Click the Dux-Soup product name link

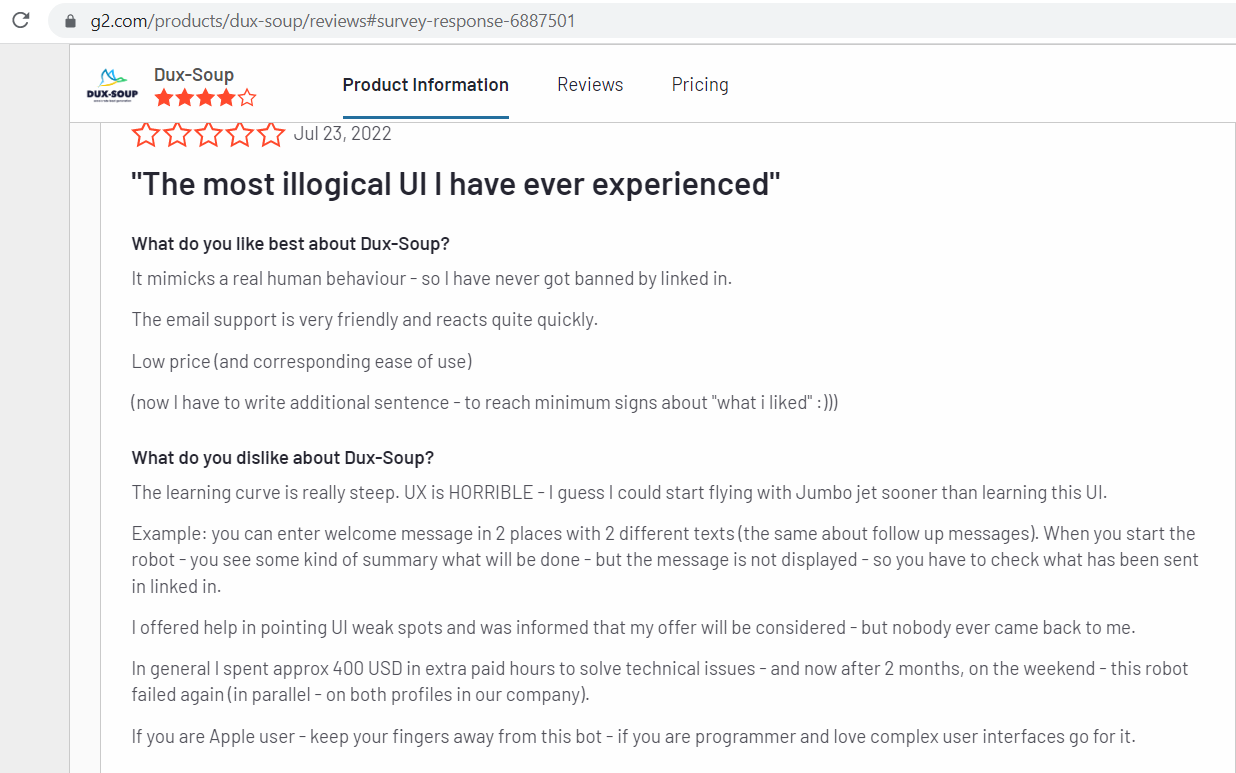194,74
